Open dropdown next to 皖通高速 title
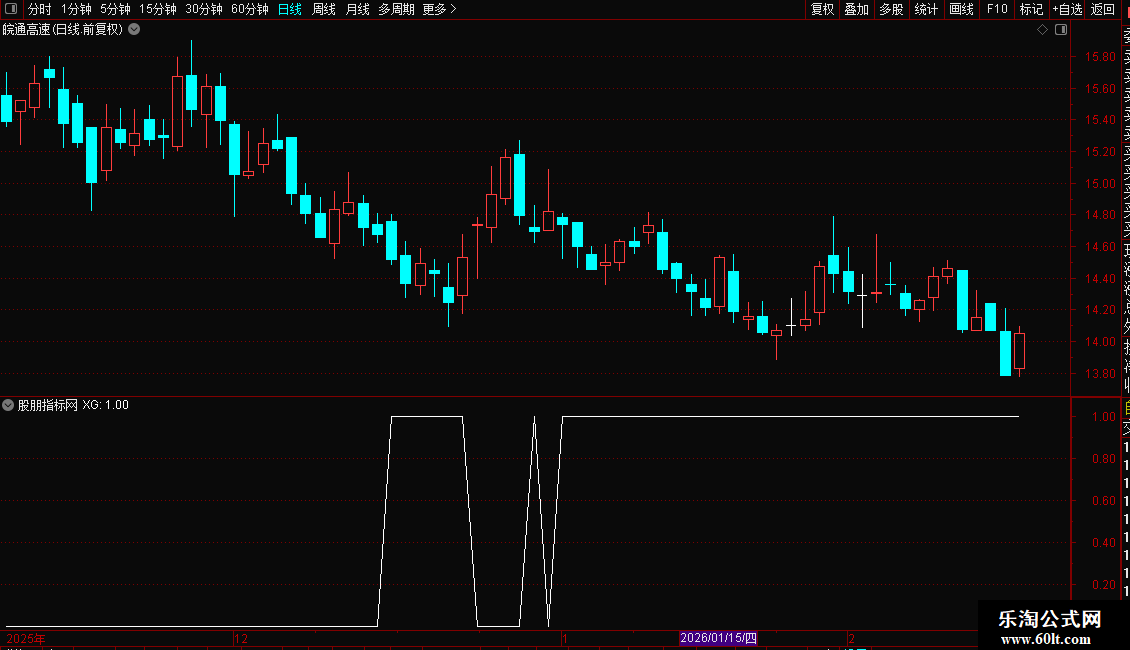Viewport: 1130px width, 650px height. click(134, 30)
